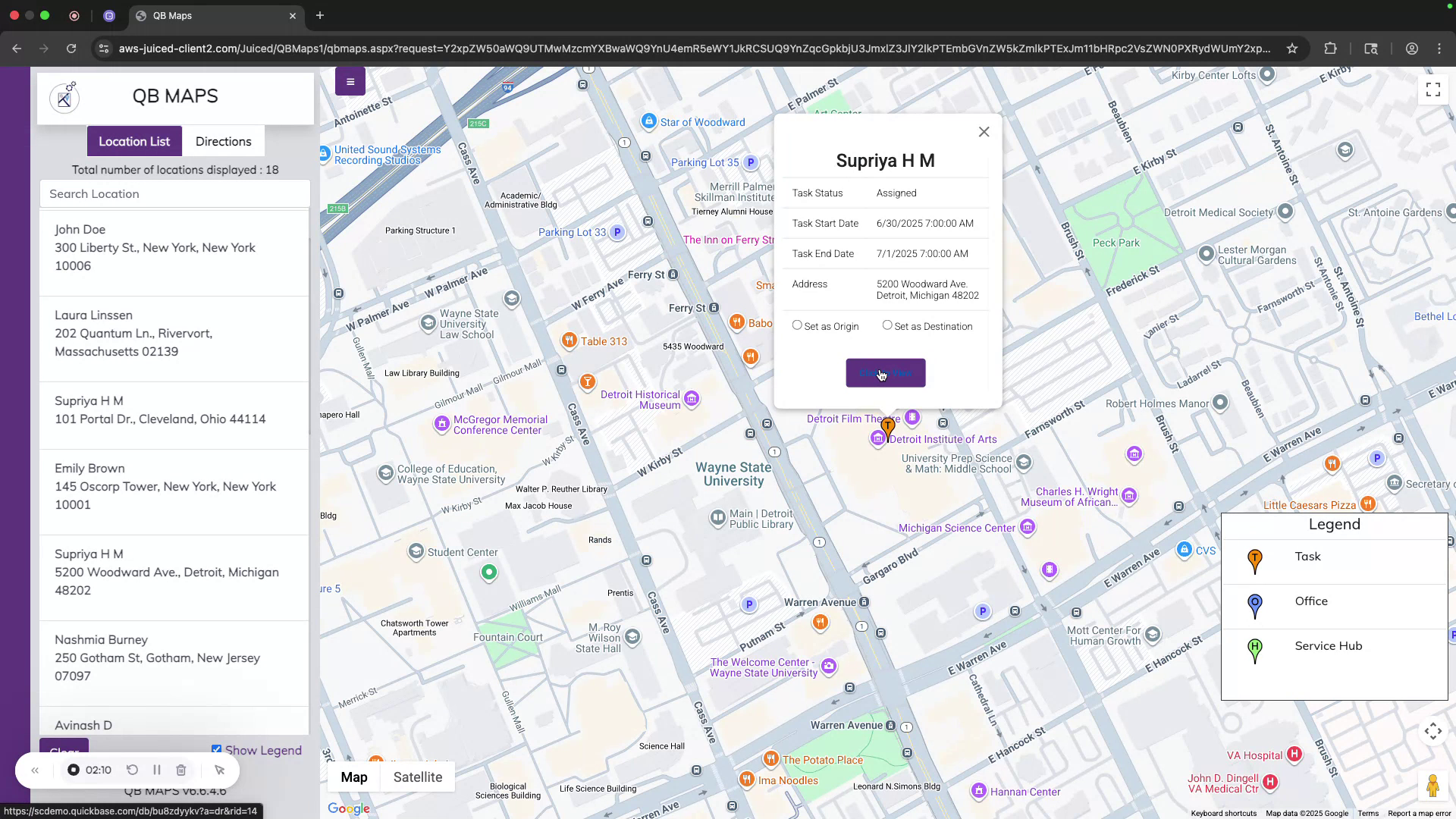The width and height of the screenshot is (1456, 819).
Task: Restart the screen recording
Action: (x=131, y=770)
